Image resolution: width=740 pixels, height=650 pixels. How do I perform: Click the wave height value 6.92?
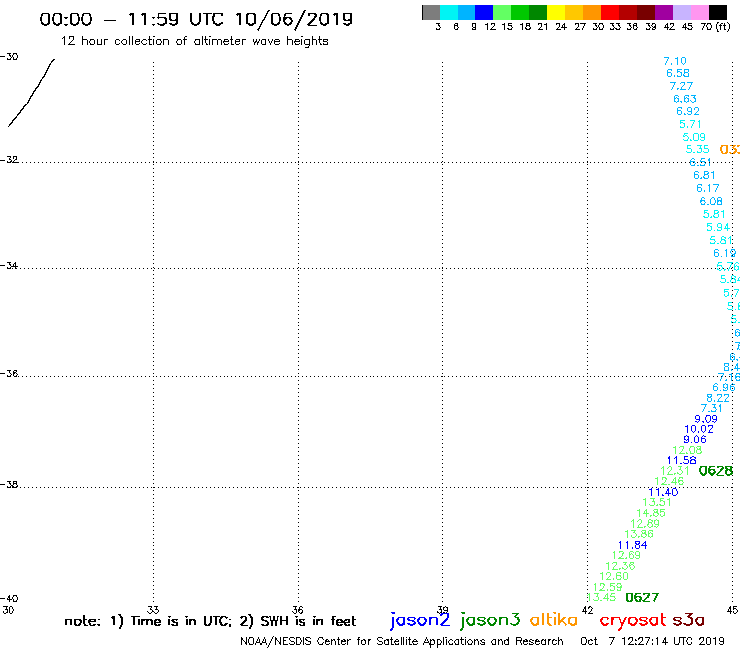(688, 111)
